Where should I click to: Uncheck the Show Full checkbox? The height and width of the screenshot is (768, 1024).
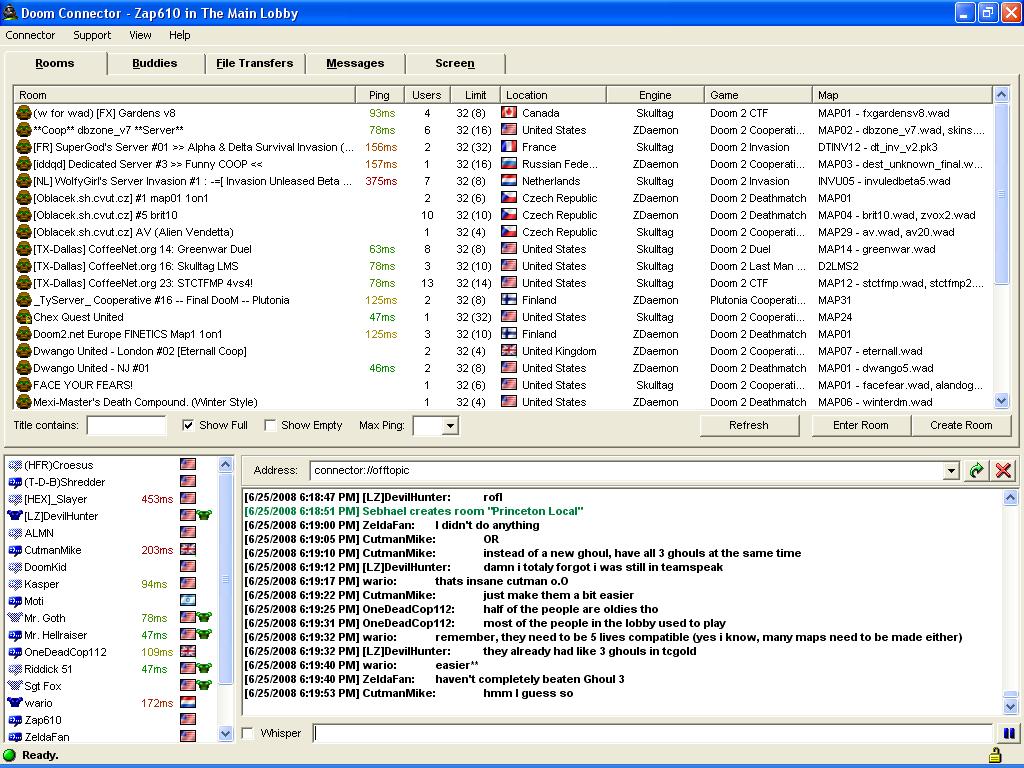pos(188,425)
